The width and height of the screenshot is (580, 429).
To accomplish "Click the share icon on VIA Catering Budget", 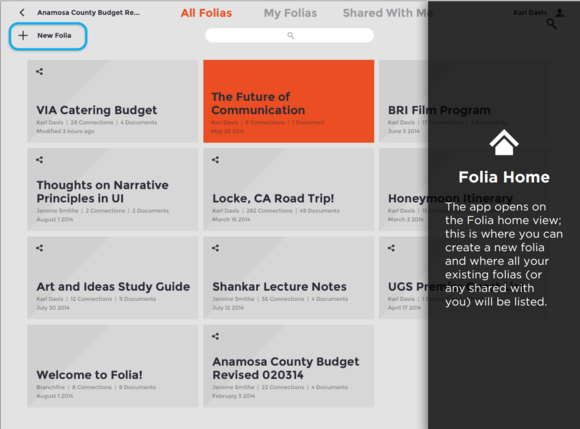I will (40, 71).
